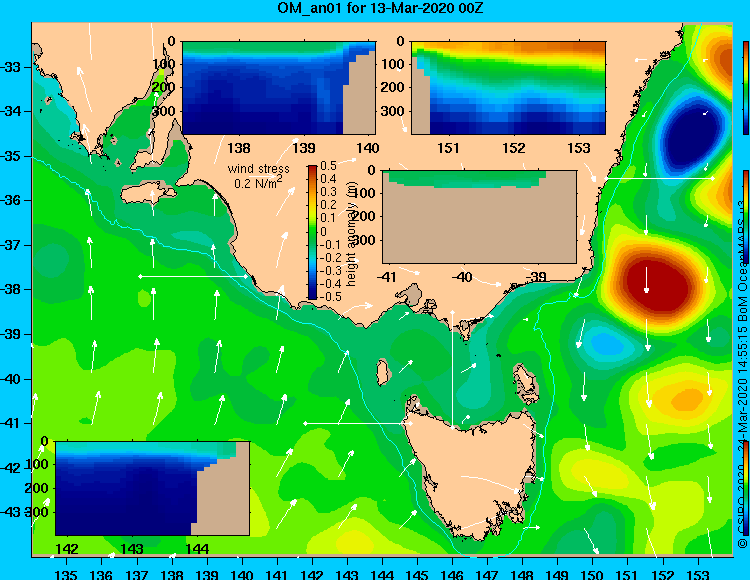
Task: Click the Tasmania landmass on the map
Action: [x=474, y=471]
